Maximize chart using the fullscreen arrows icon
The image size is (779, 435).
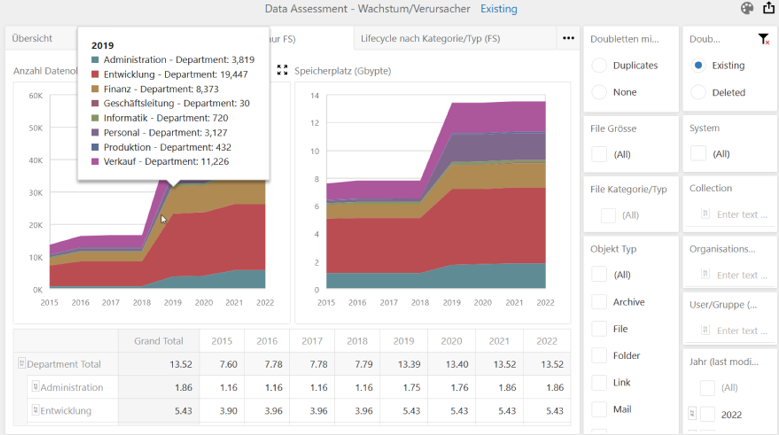pyautogui.click(x=282, y=71)
